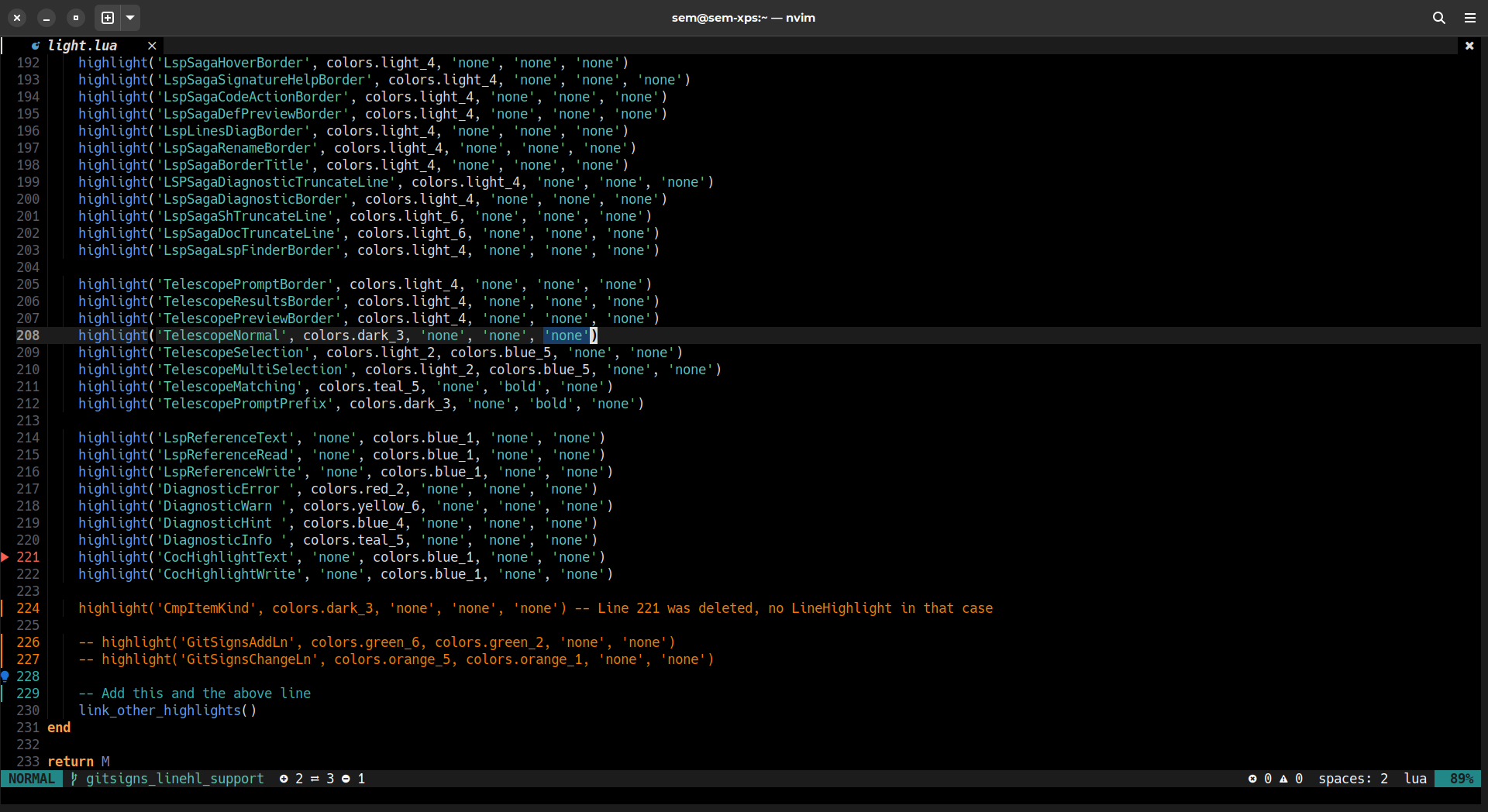Click the diagnostics warning triangle icon

pyautogui.click(x=1283, y=779)
